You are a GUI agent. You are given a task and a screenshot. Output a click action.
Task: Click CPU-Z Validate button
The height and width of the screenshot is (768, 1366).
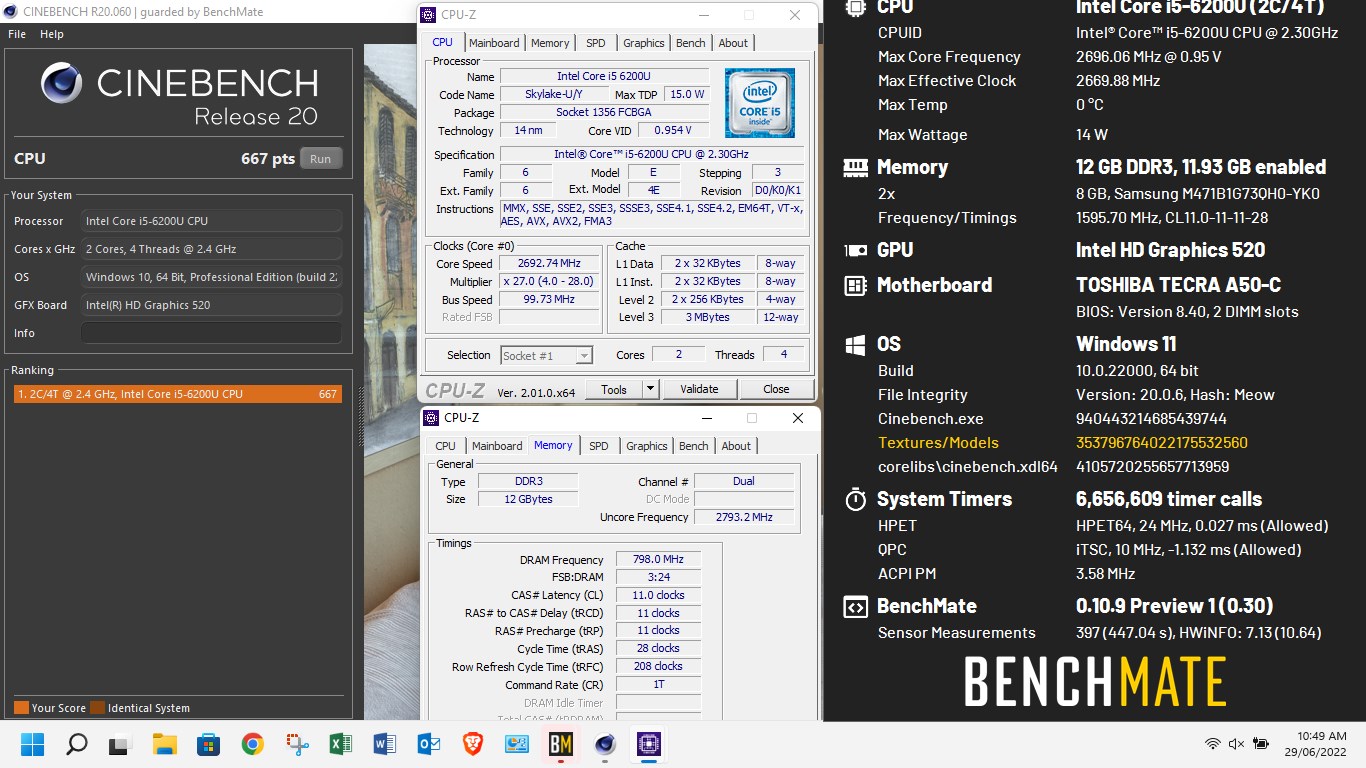pos(699,389)
